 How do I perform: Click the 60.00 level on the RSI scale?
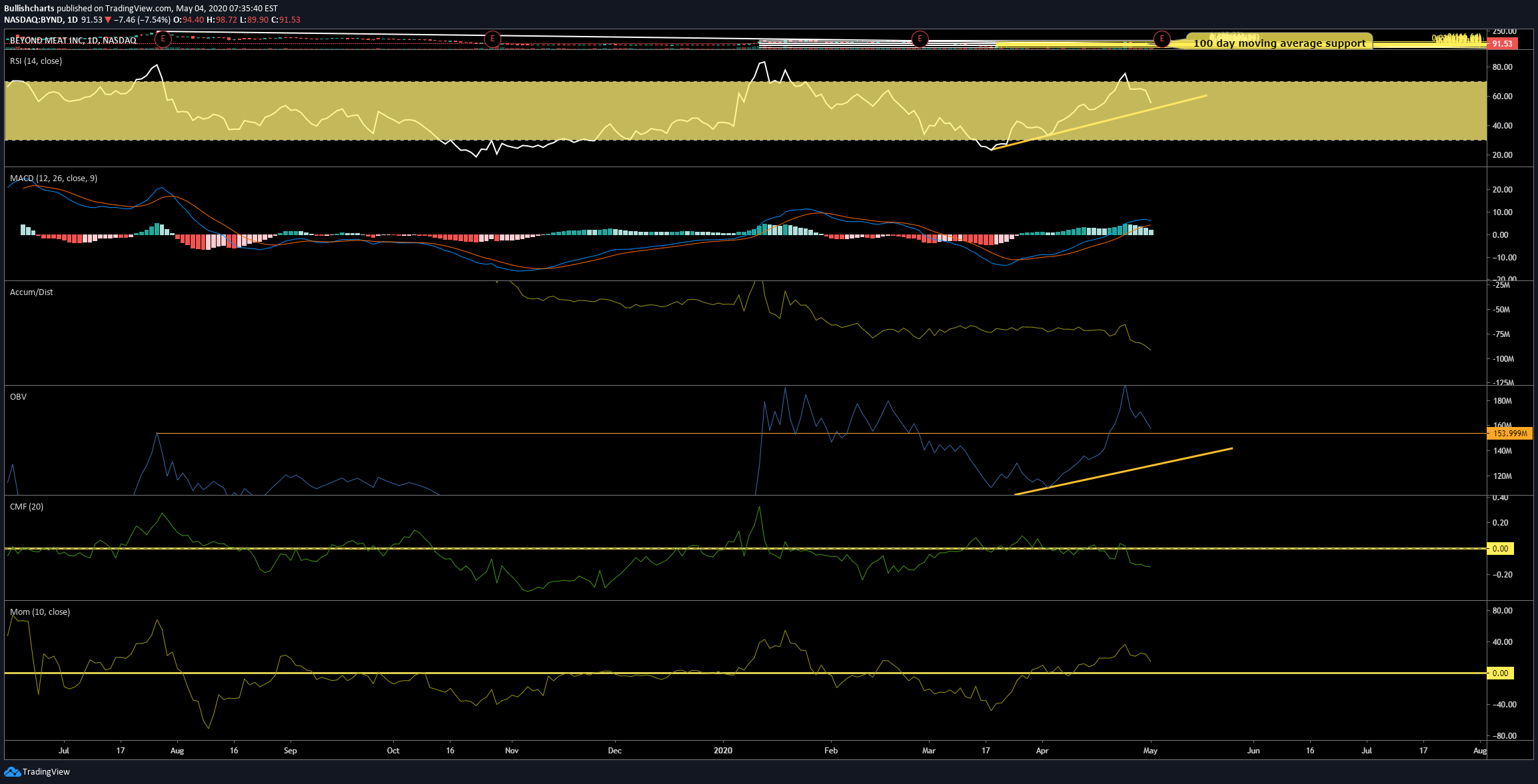tap(1503, 97)
